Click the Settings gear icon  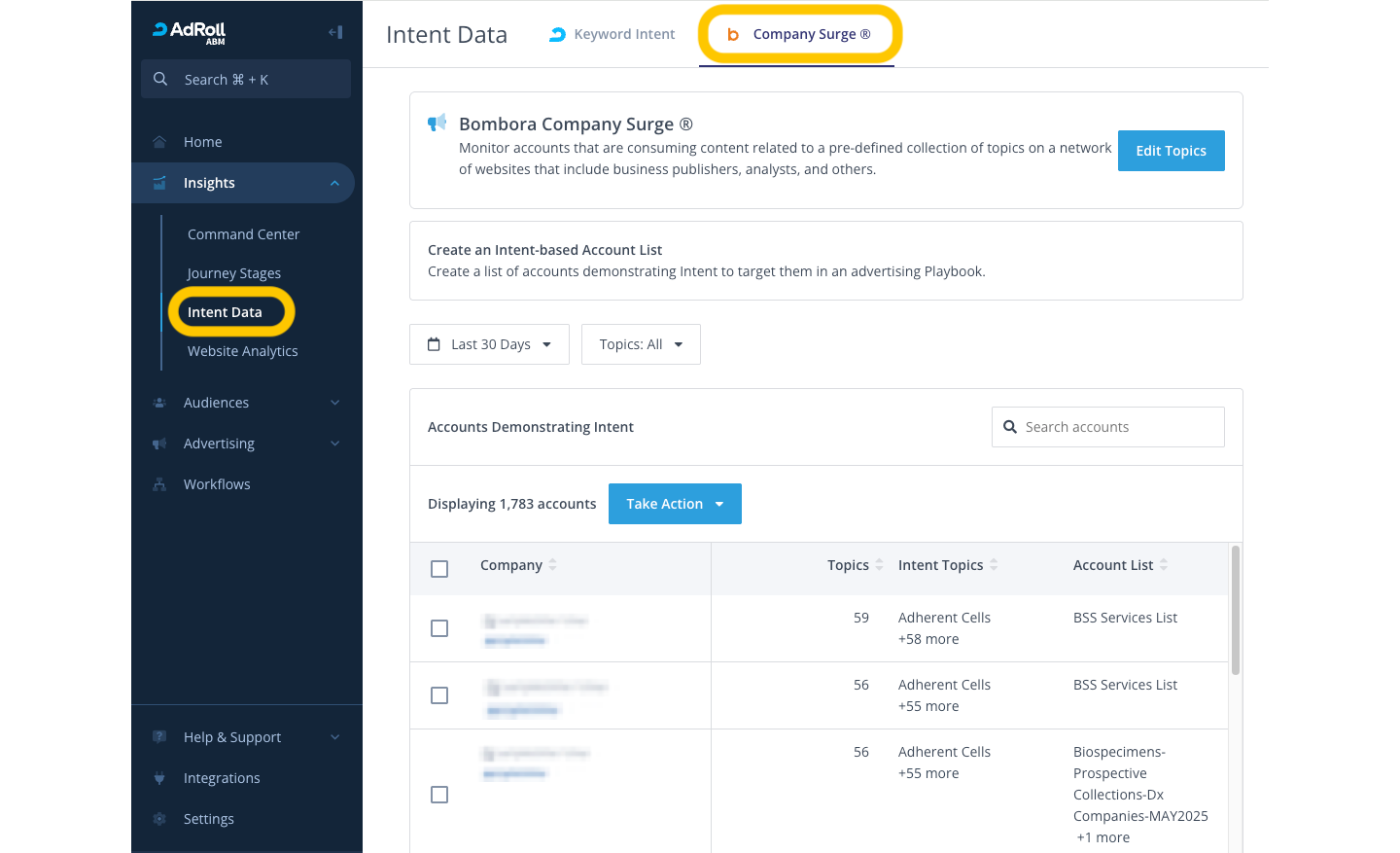pyautogui.click(x=159, y=819)
